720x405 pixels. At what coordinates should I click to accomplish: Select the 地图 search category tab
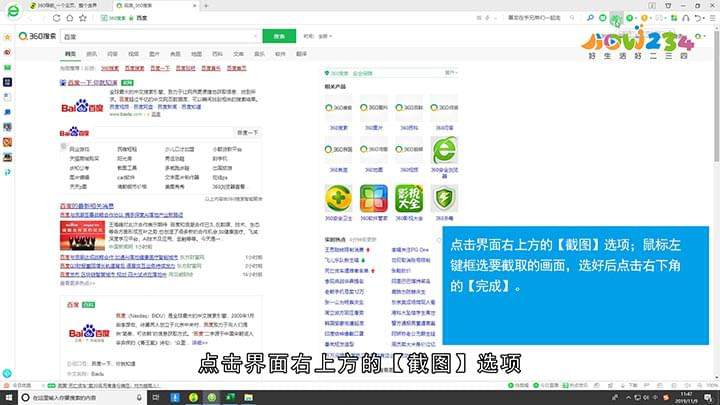(196, 54)
